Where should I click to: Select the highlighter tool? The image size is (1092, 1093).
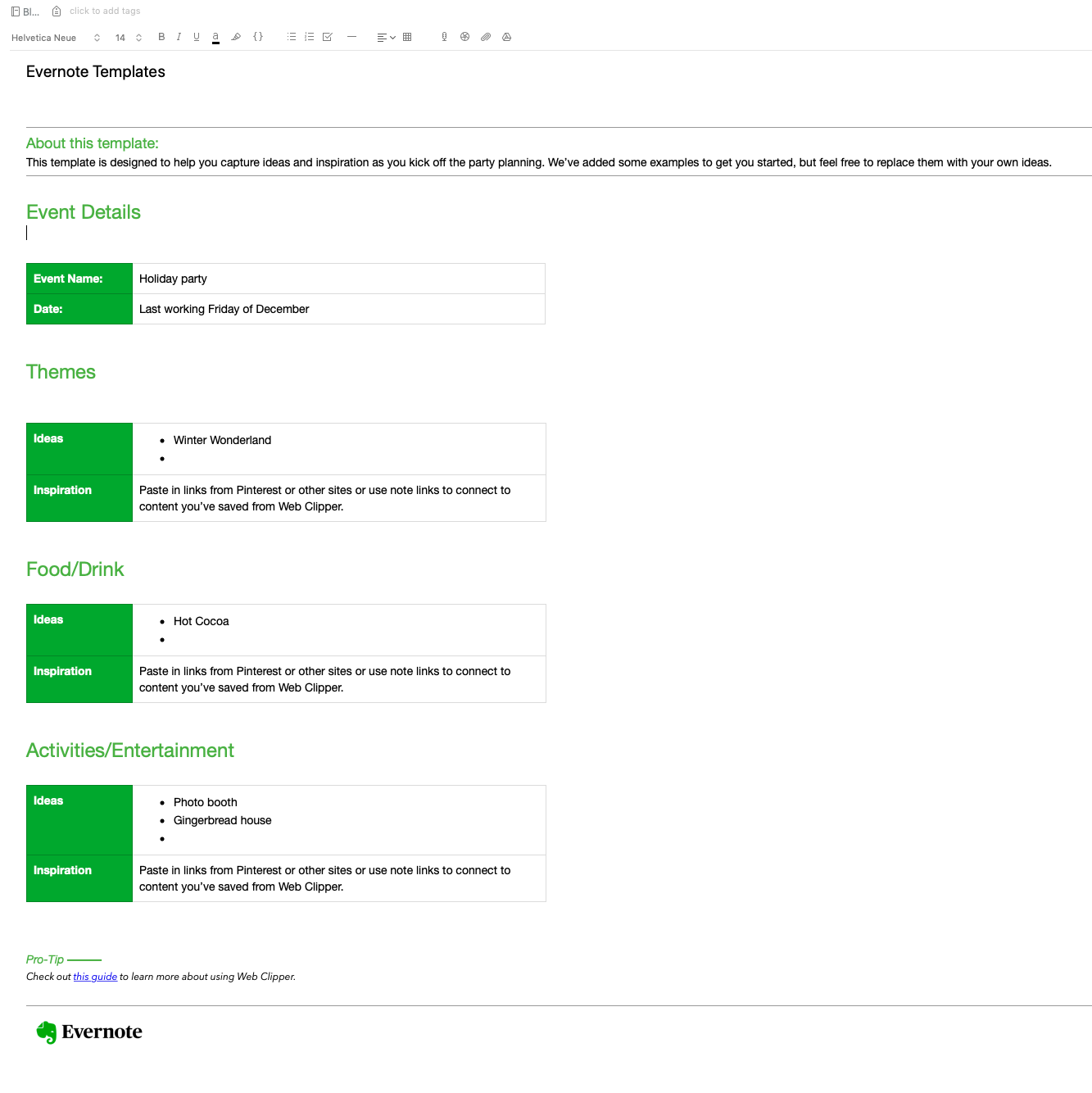[236, 37]
